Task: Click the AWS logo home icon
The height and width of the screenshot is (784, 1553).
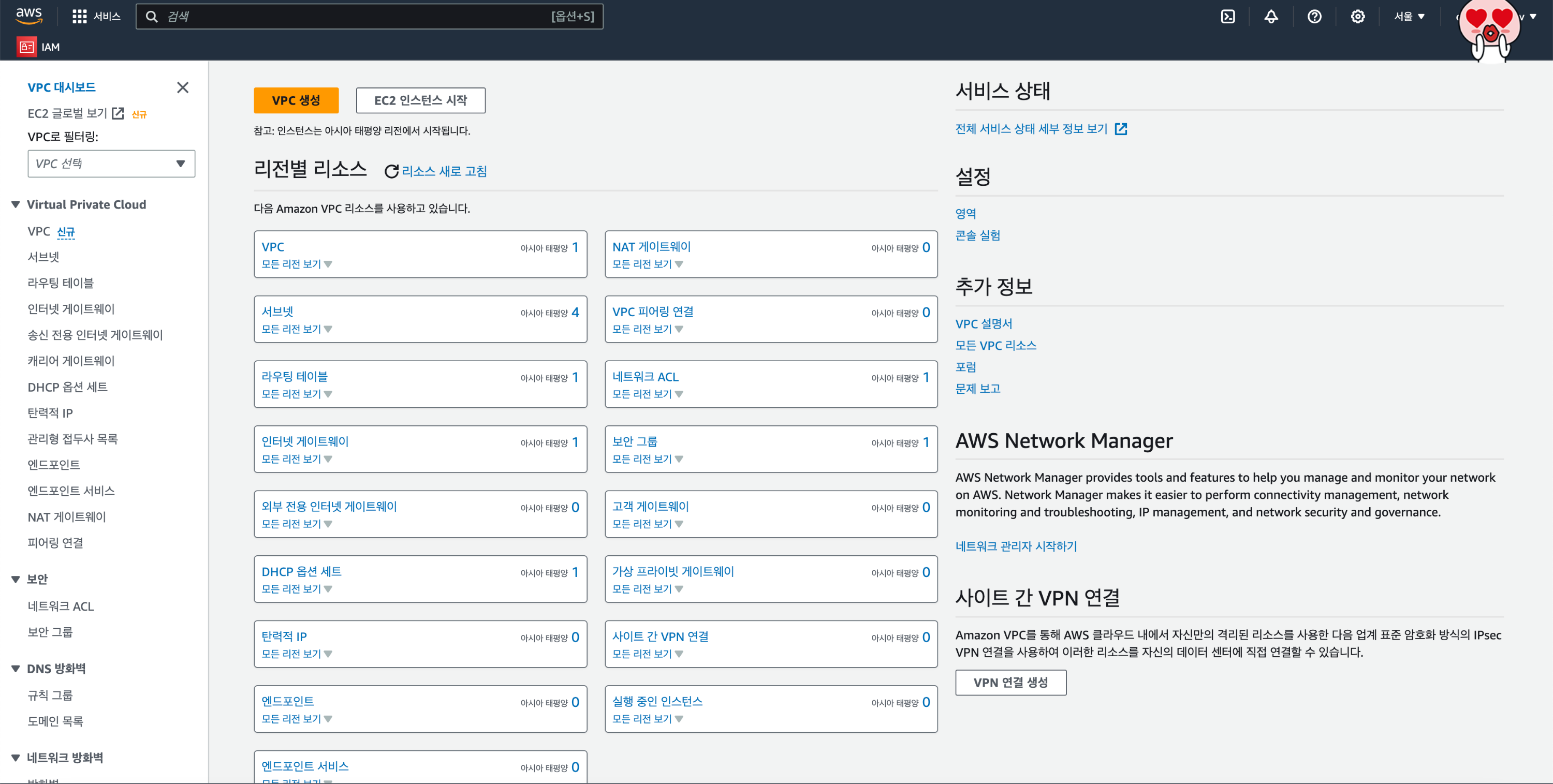Action: point(28,16)
